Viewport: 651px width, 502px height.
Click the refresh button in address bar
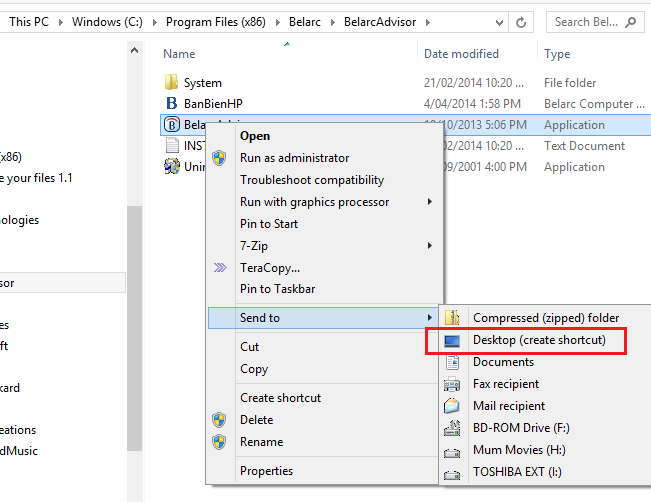click(x=521, y=22)
